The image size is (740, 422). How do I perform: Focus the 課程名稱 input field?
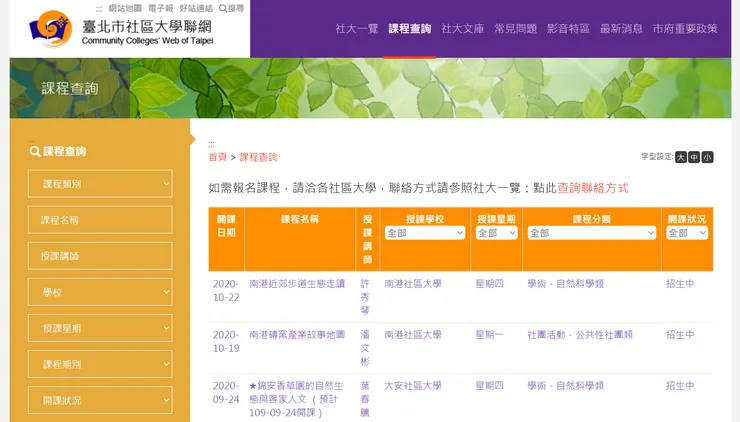[100, 220]
